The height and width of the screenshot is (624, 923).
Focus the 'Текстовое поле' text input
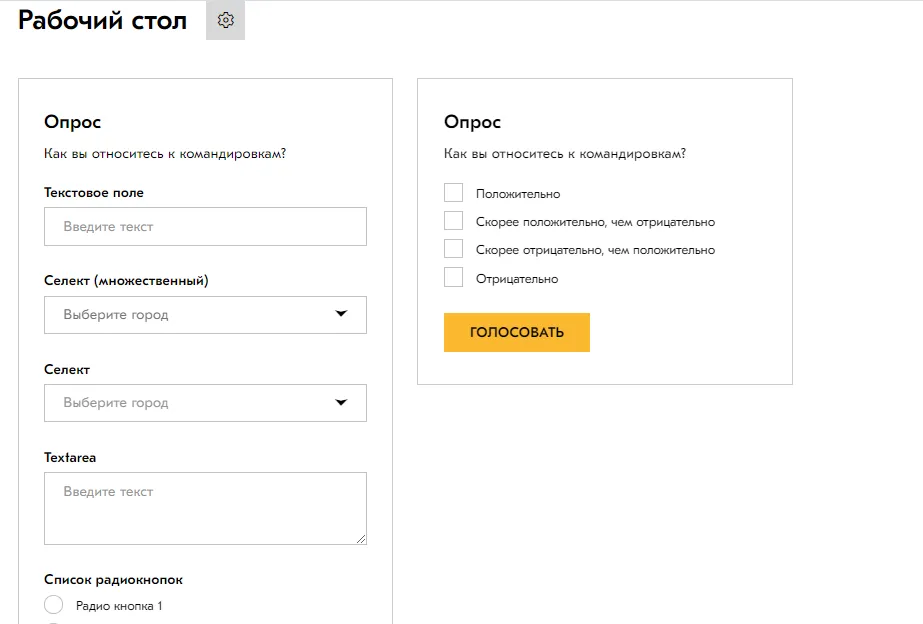[205, 227]
